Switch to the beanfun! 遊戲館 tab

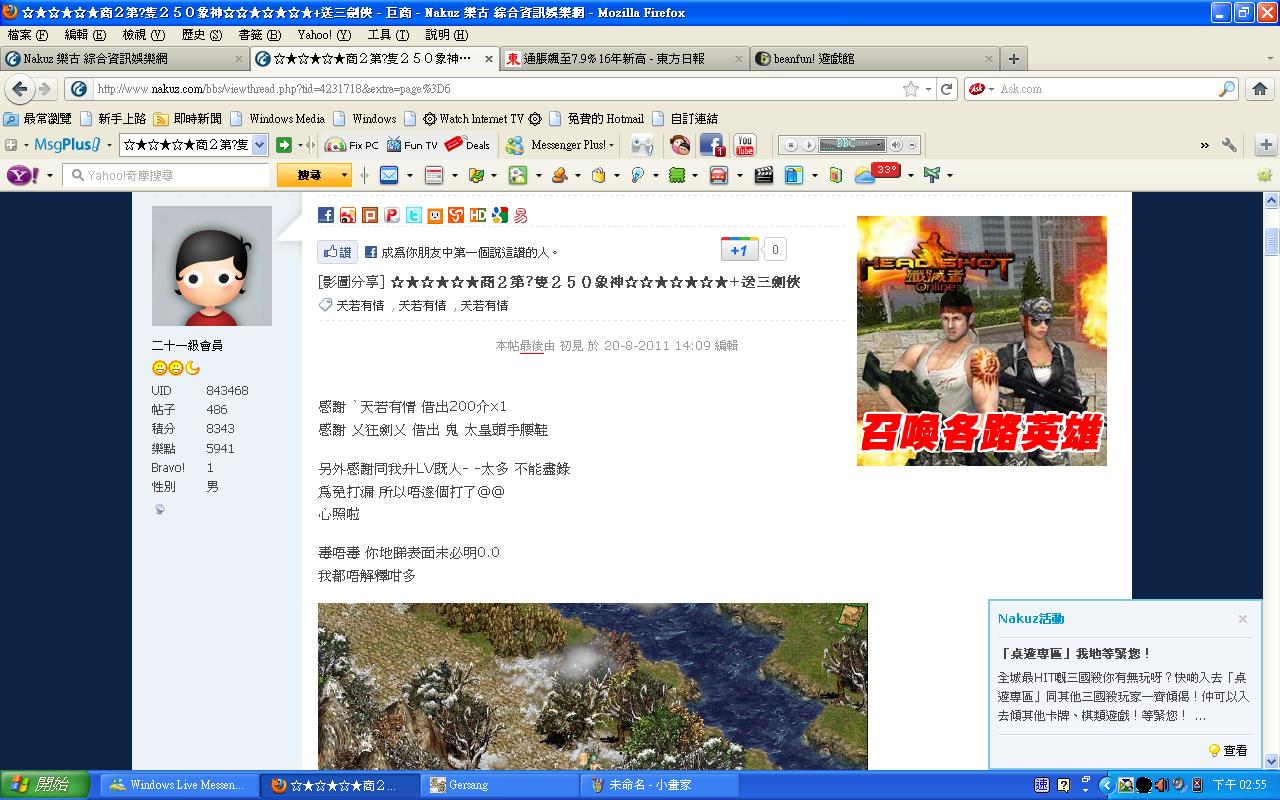pyautogui.click(x=870, y=59)
